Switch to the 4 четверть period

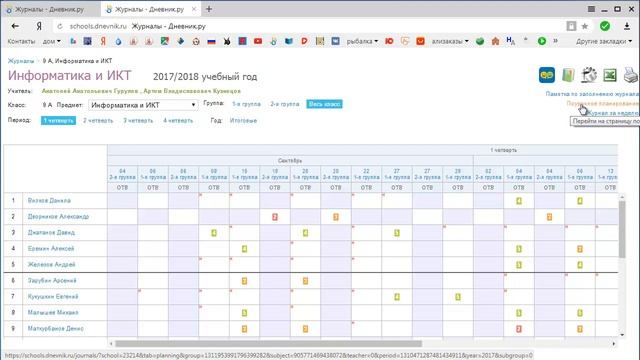(178, 120)
